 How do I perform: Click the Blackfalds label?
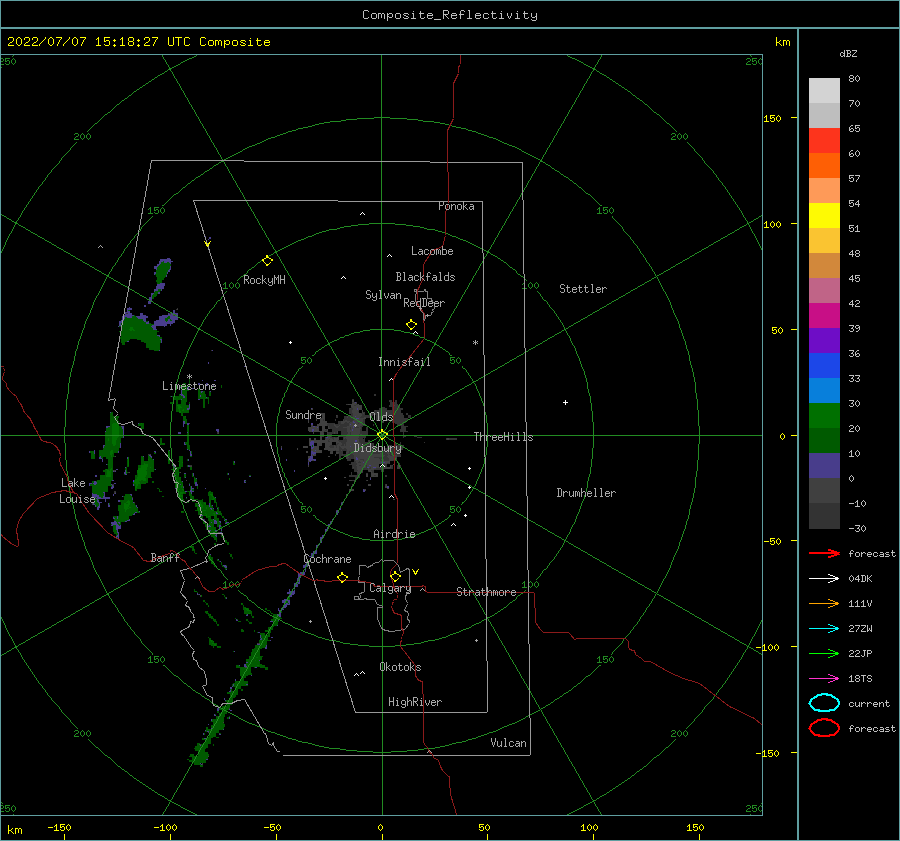pyautogui.click(x=425, y=277)
